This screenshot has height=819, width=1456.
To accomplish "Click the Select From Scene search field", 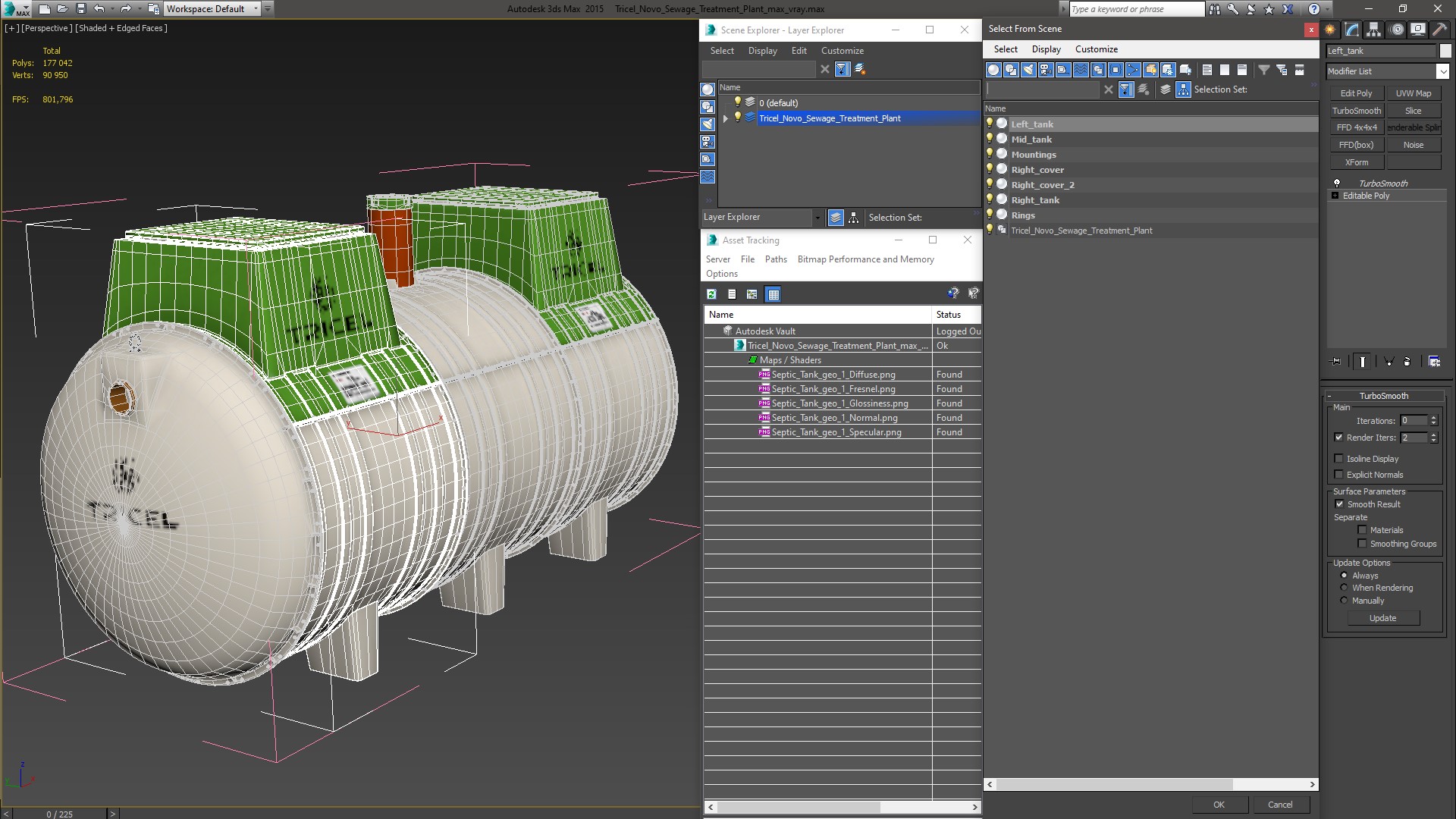I will pyautogui.click(x=1043, y=89).
